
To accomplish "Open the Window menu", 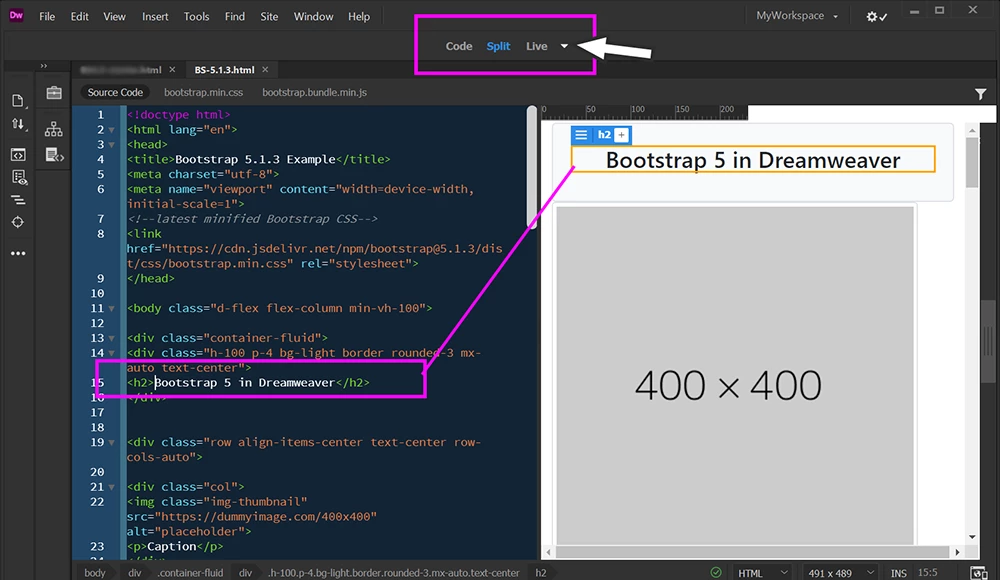I will click(x=313, y=17).
